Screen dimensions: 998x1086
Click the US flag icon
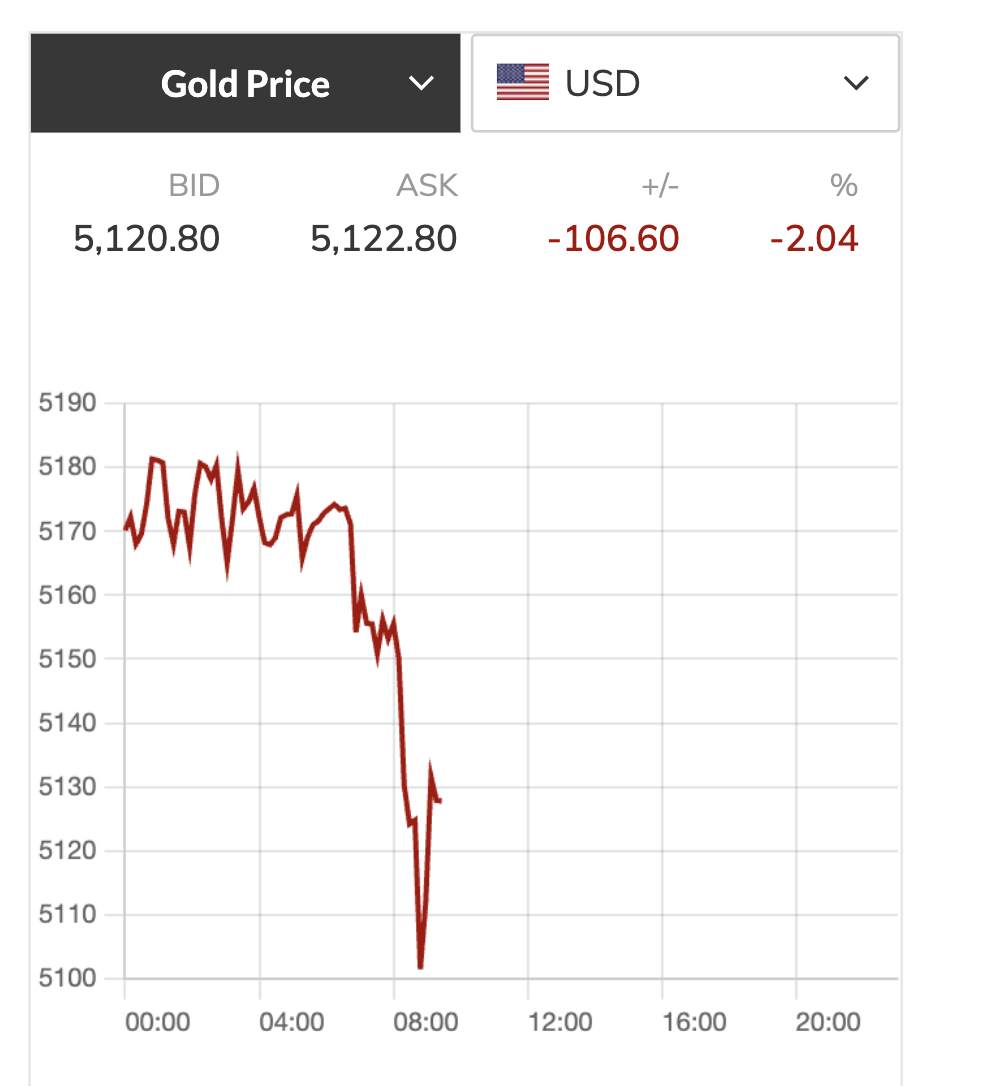(523, 83)
